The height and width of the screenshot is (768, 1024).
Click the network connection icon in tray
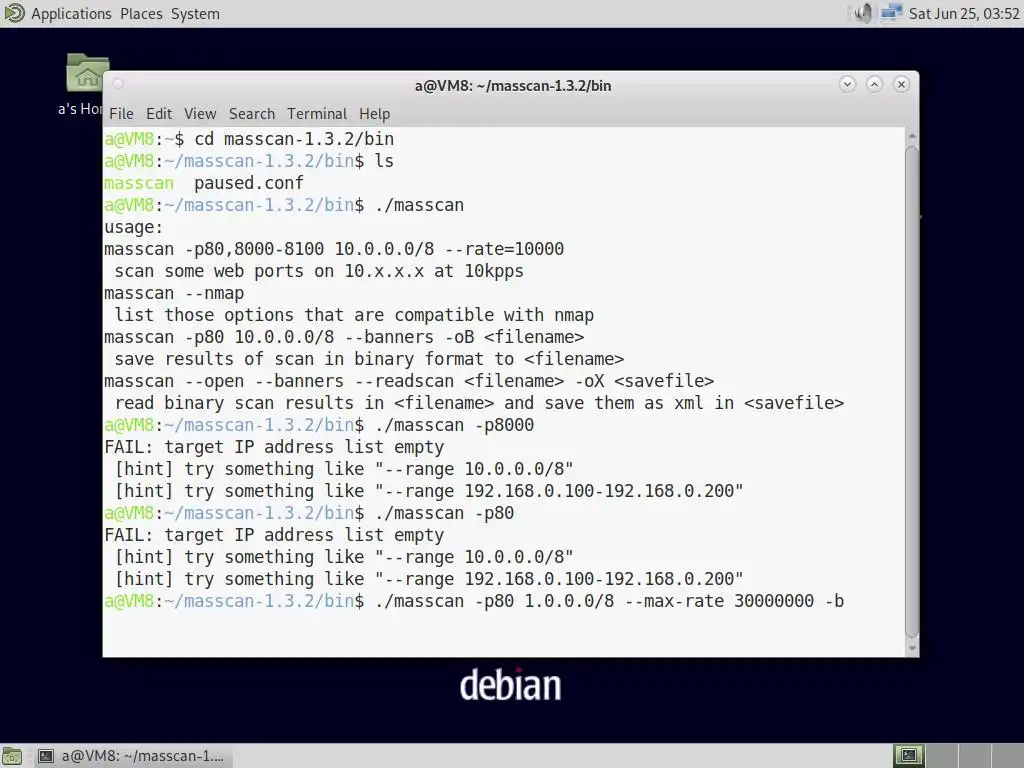891,13
